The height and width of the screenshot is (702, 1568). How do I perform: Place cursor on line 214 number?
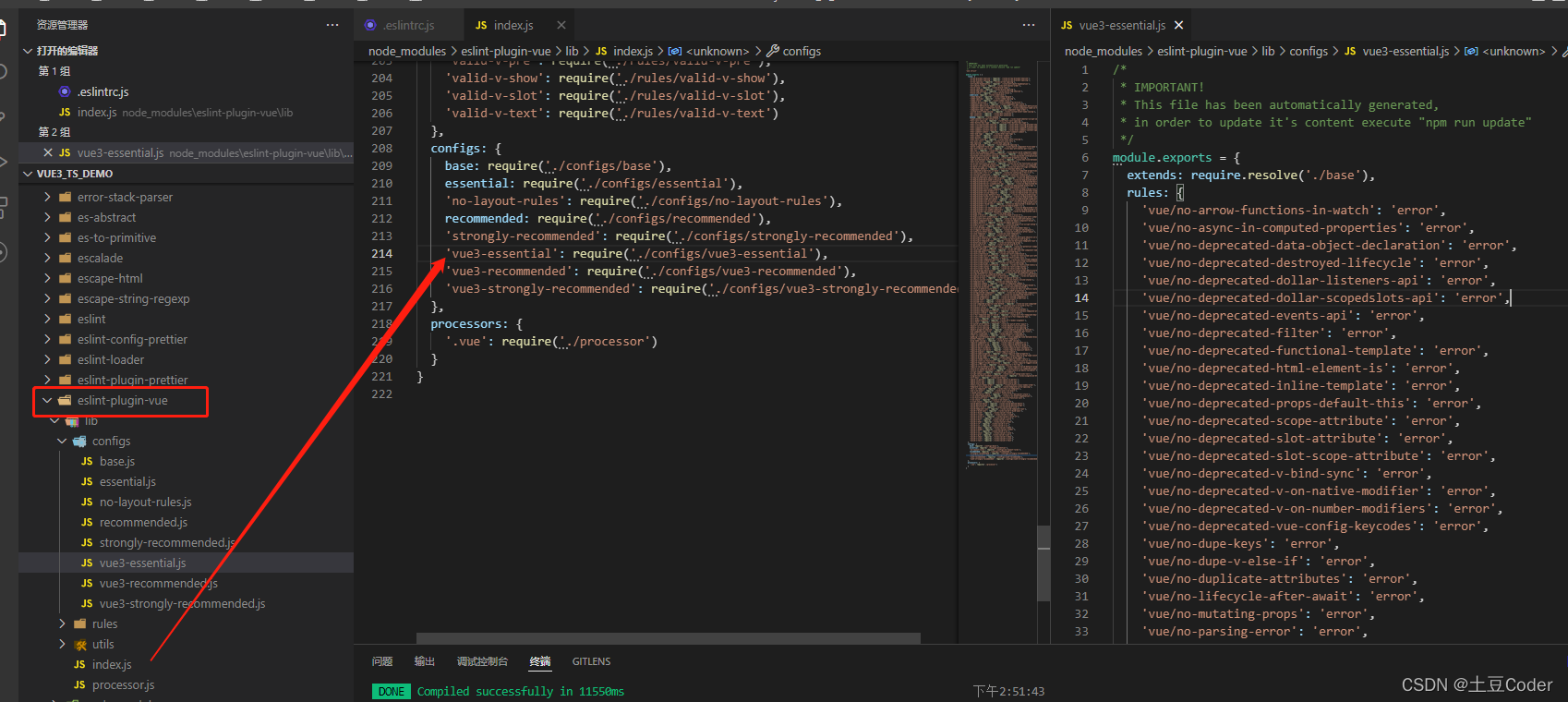click(x=381, y=253)
